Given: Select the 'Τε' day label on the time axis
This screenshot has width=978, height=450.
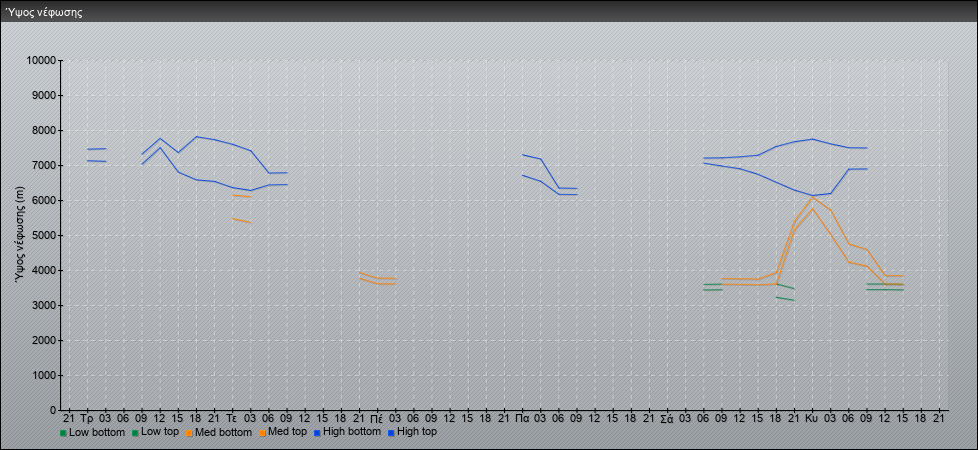Looking at the screenshot, I should (232, 418).
